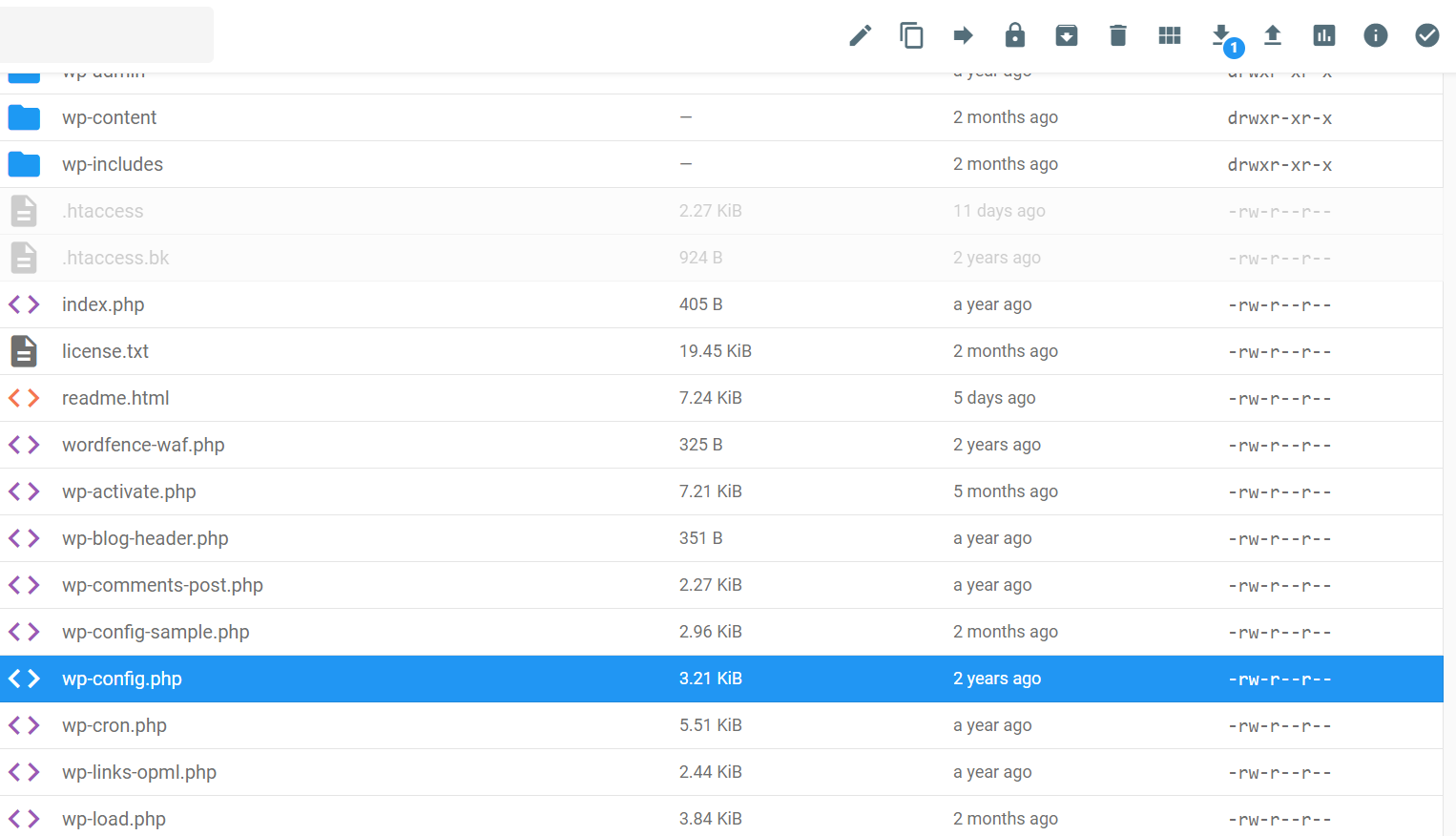Image resolution: width=1456 pixels, height=836 pixels.
Task: Click "5 months ago" date of wp-activate.php
Action: tap(1006, 491)
